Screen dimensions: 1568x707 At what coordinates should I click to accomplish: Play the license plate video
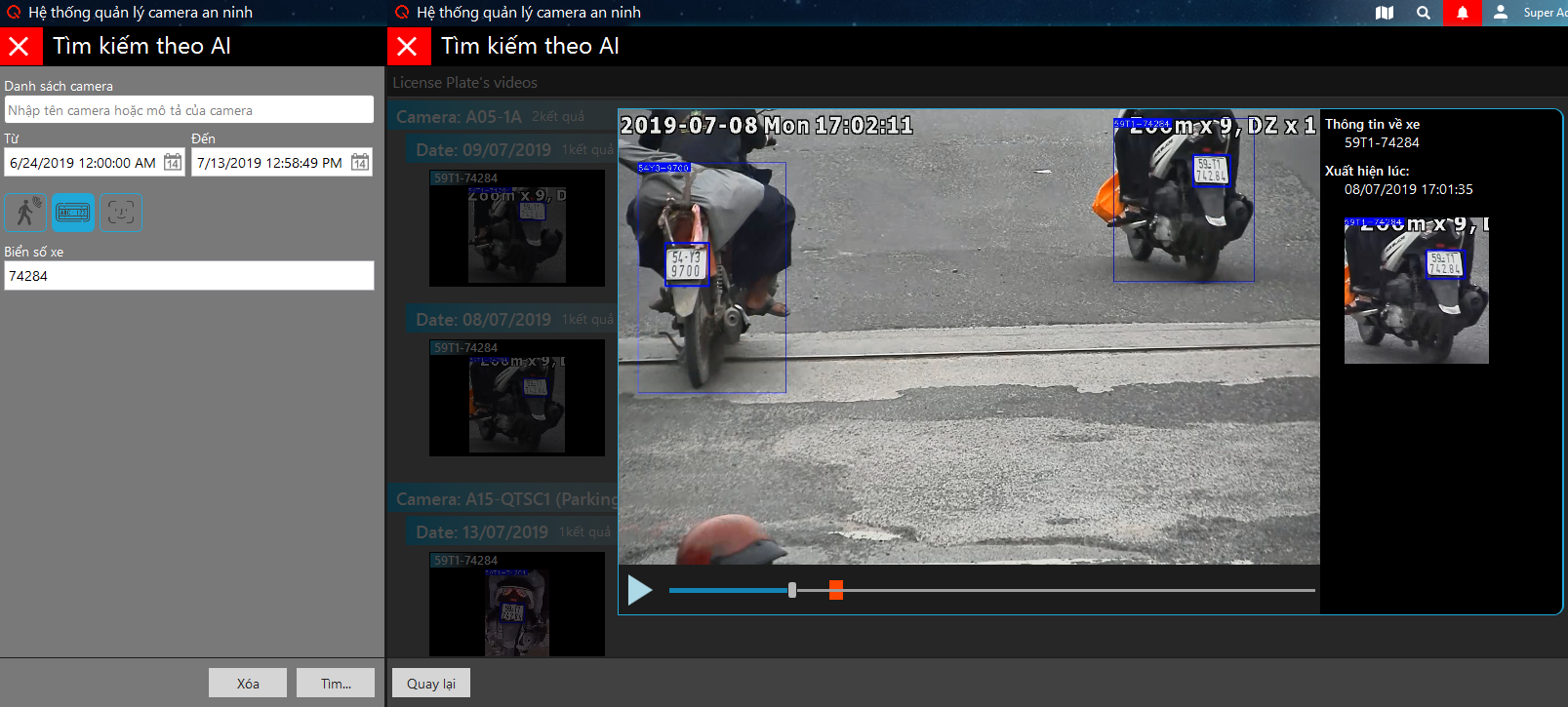pos(640,590)
